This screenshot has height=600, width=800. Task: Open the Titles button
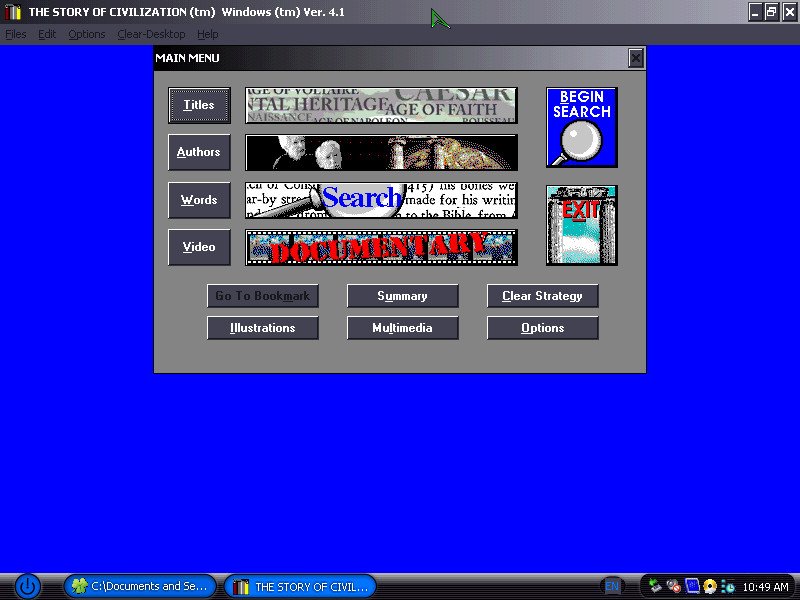[x=199, y=105]
